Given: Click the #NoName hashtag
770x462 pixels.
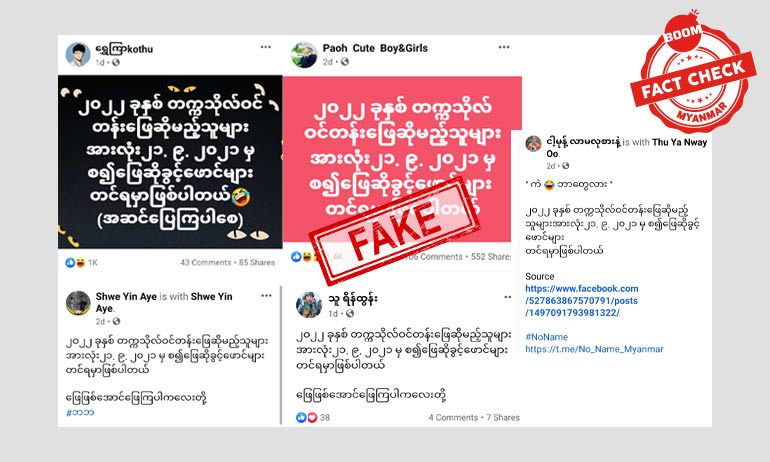Looking at the screenshot, I should point(546,337).
